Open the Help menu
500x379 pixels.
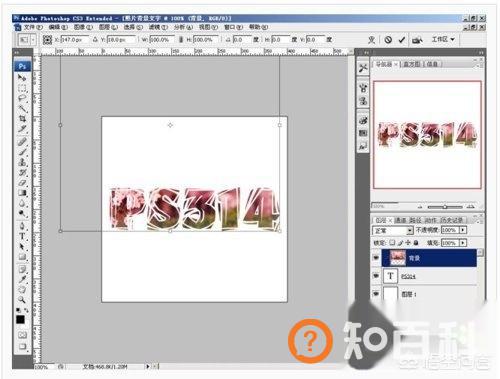coord(258,27)
